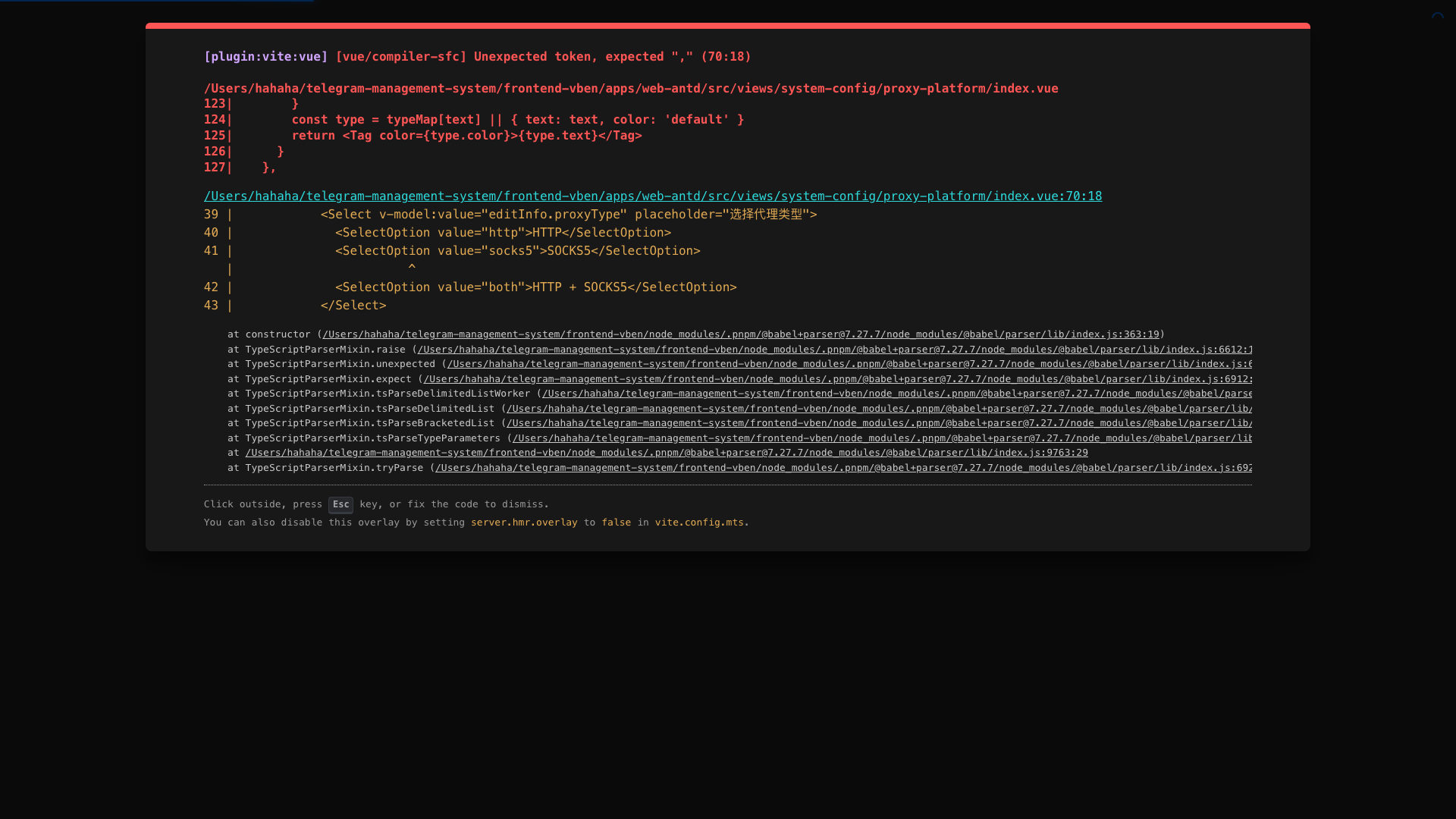Open the TypeScriptParserMixin.expect stack trace link
The height and width of the screenshot is (819, 1456).
tap(837, 379)
